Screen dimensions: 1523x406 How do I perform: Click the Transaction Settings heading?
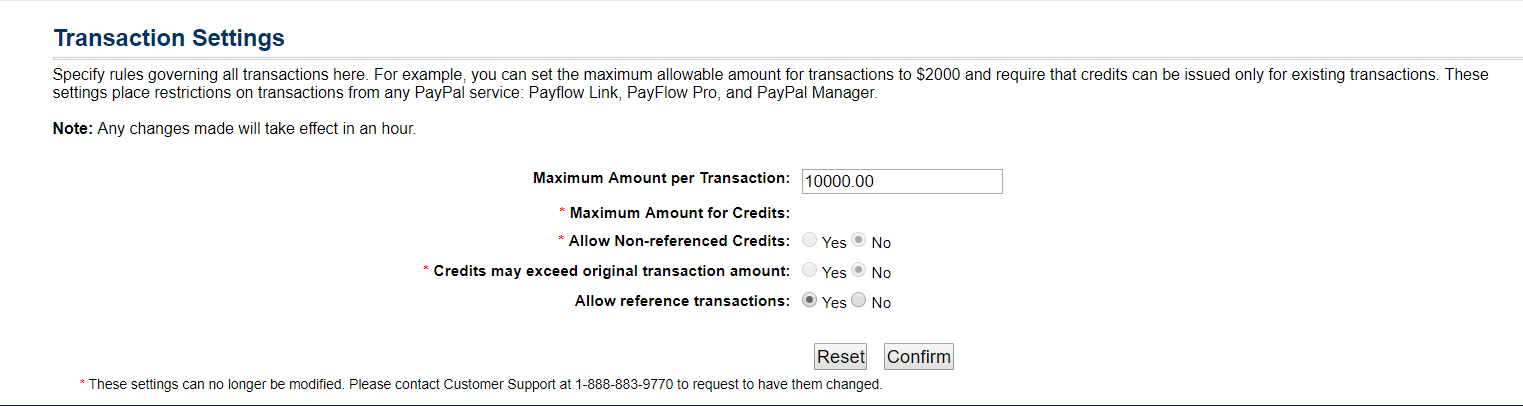click(169, 38)
